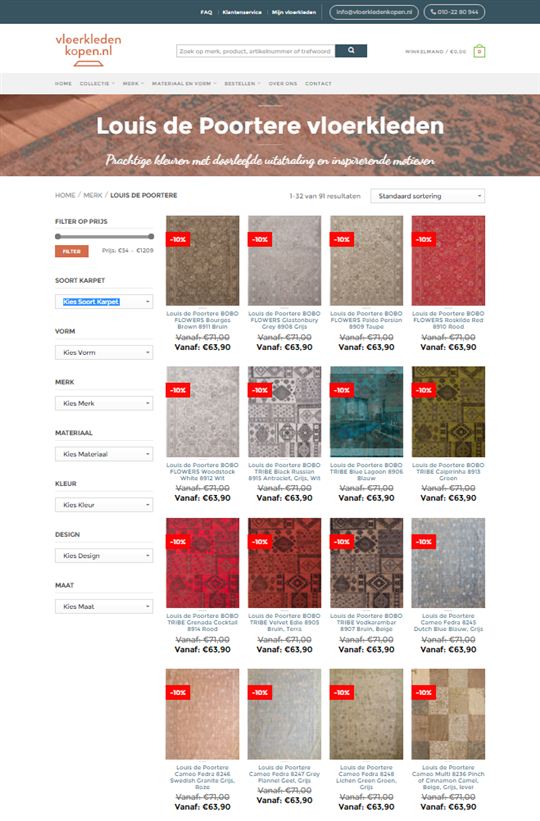This screenshot has width=540, height=821.
Task: Click BOBO TRIBE Vodkarambar 8907 title
Action: coord(367,623)
